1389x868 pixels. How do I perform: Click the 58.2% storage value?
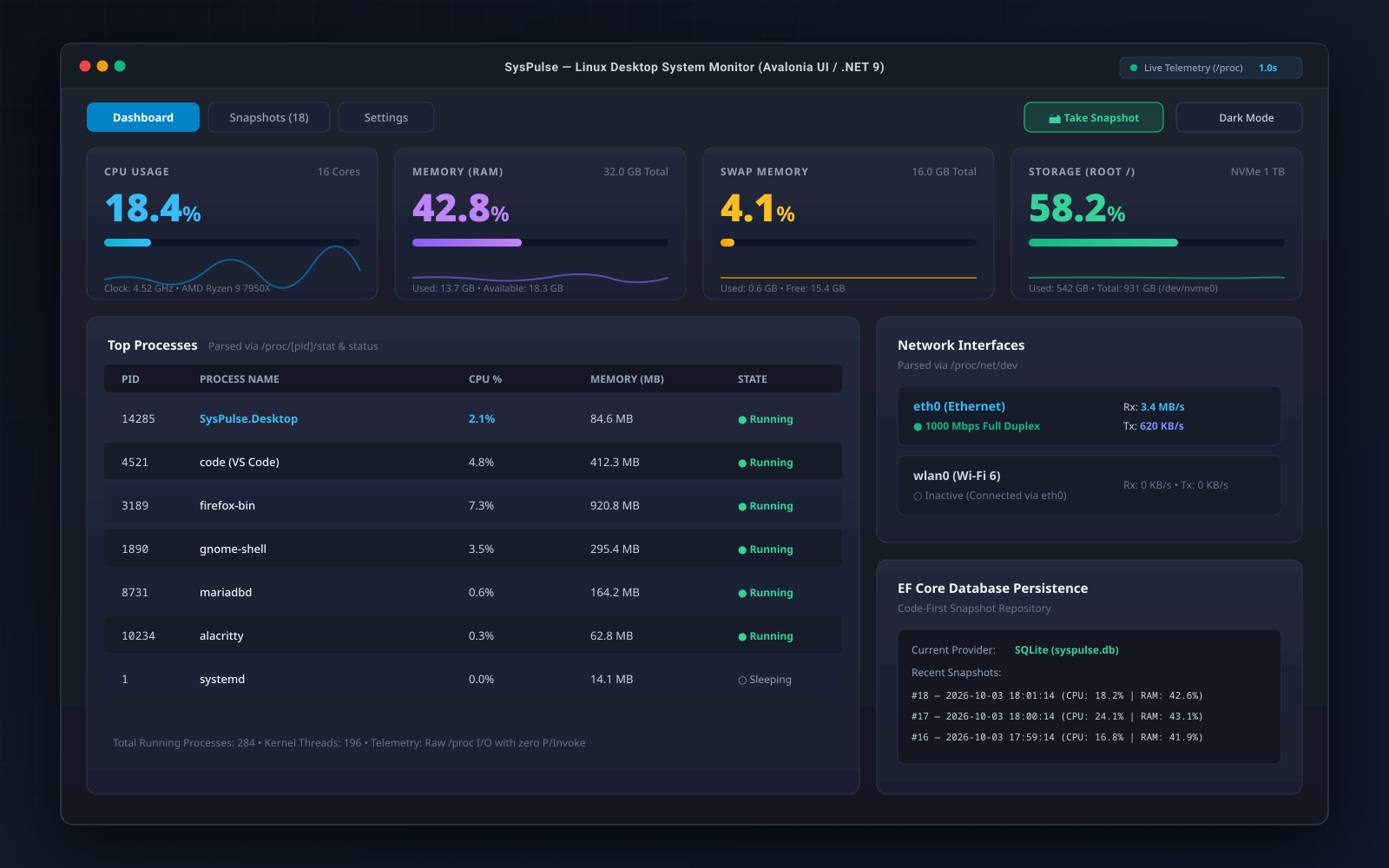(x=1077, y=209)
